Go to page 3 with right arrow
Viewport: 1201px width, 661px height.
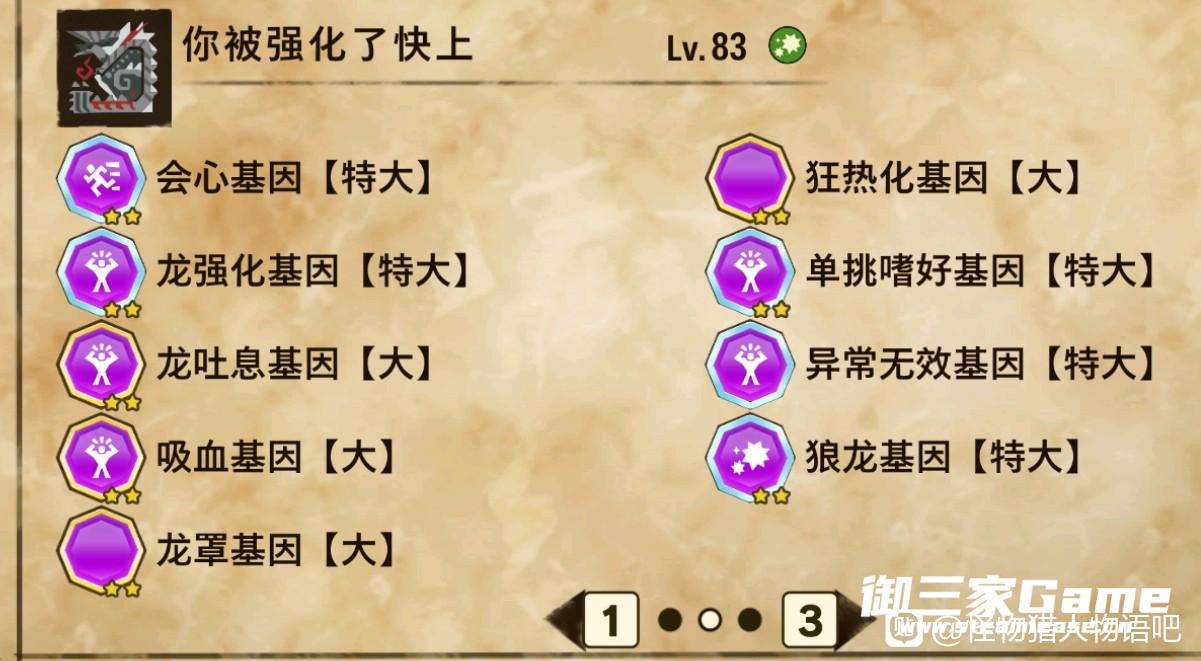[820, 620]
